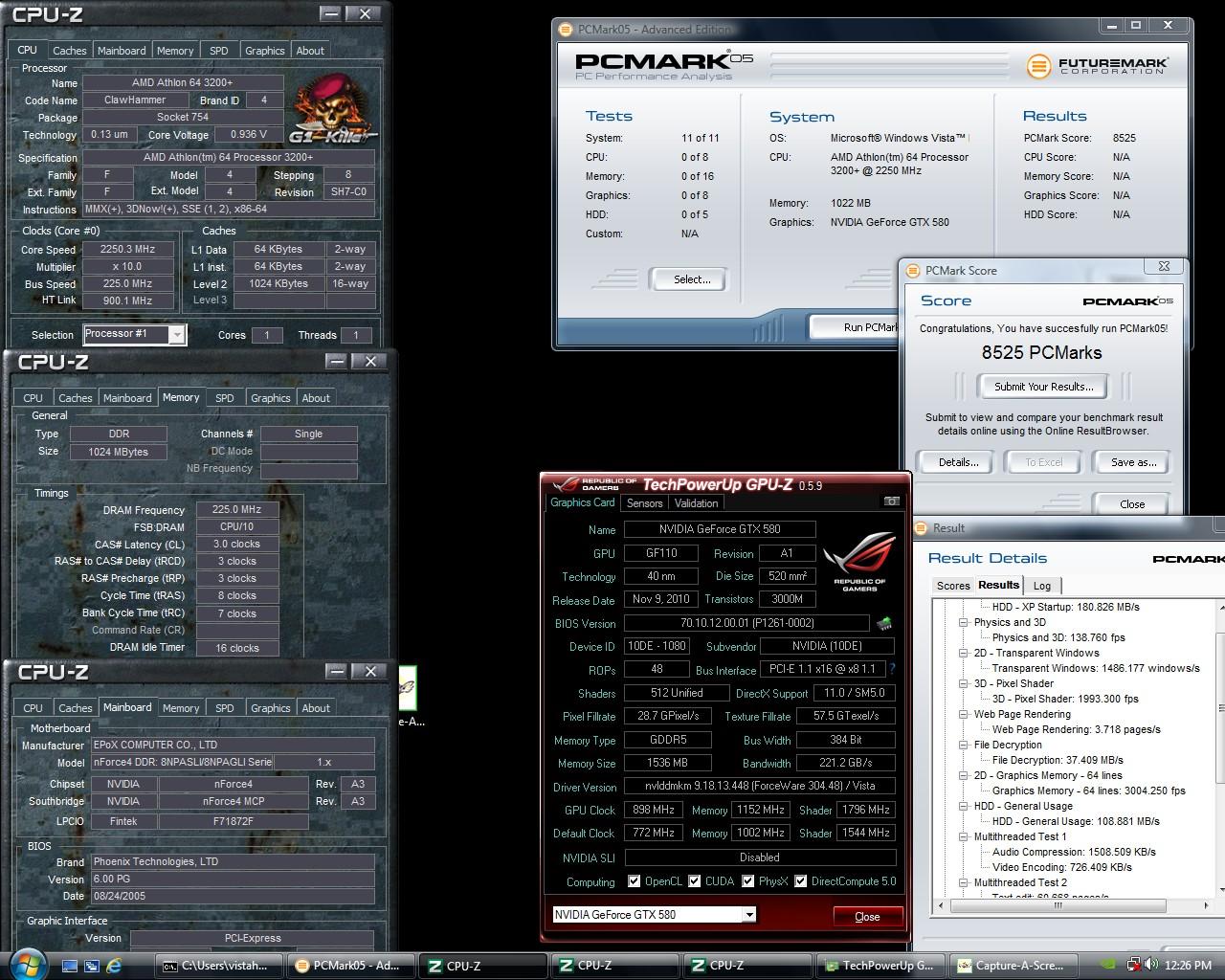
Task: Collapse the 2D - Transparent Windows node
Action: [x=964, y=653]
